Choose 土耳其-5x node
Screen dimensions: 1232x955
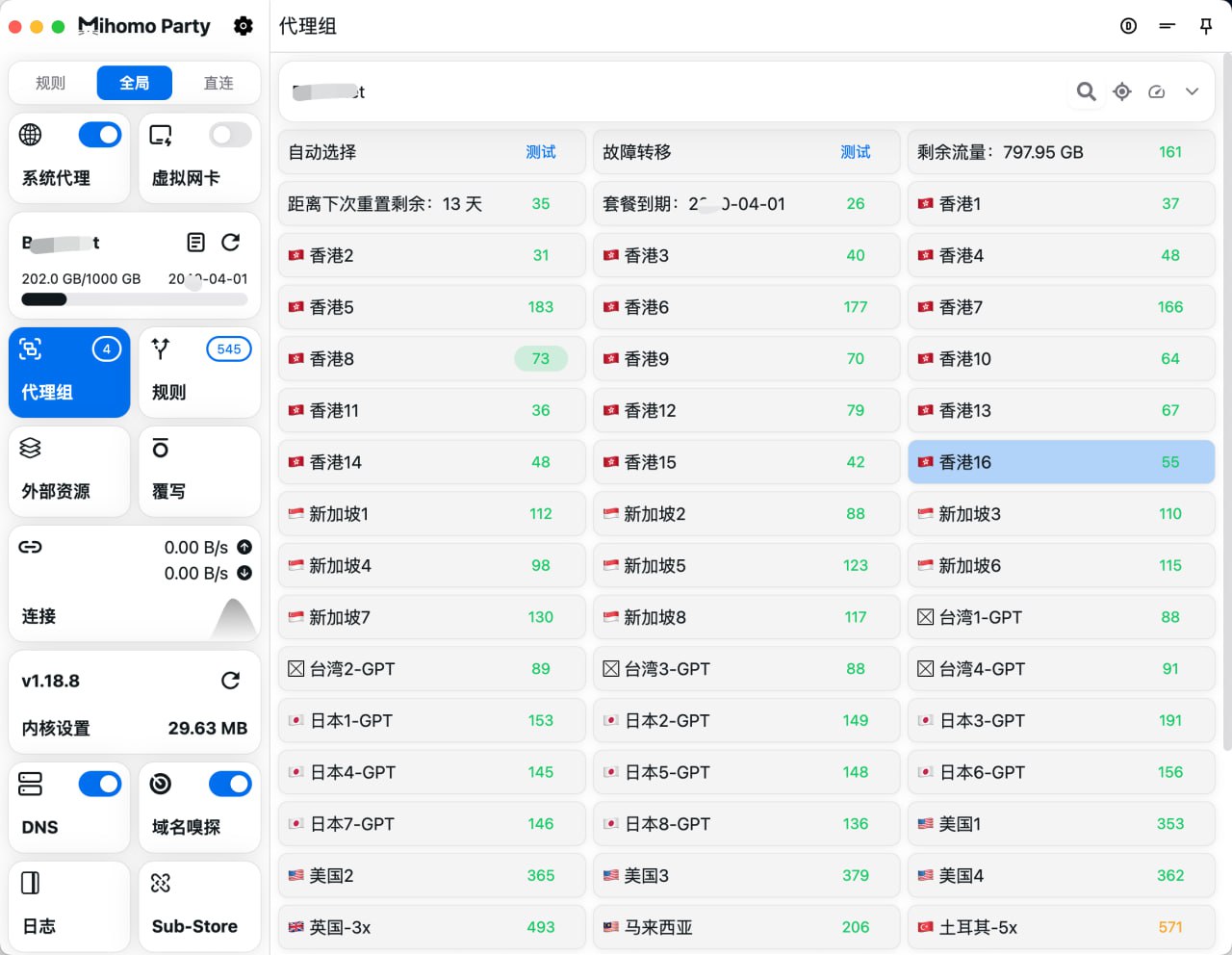[1061, 927]
